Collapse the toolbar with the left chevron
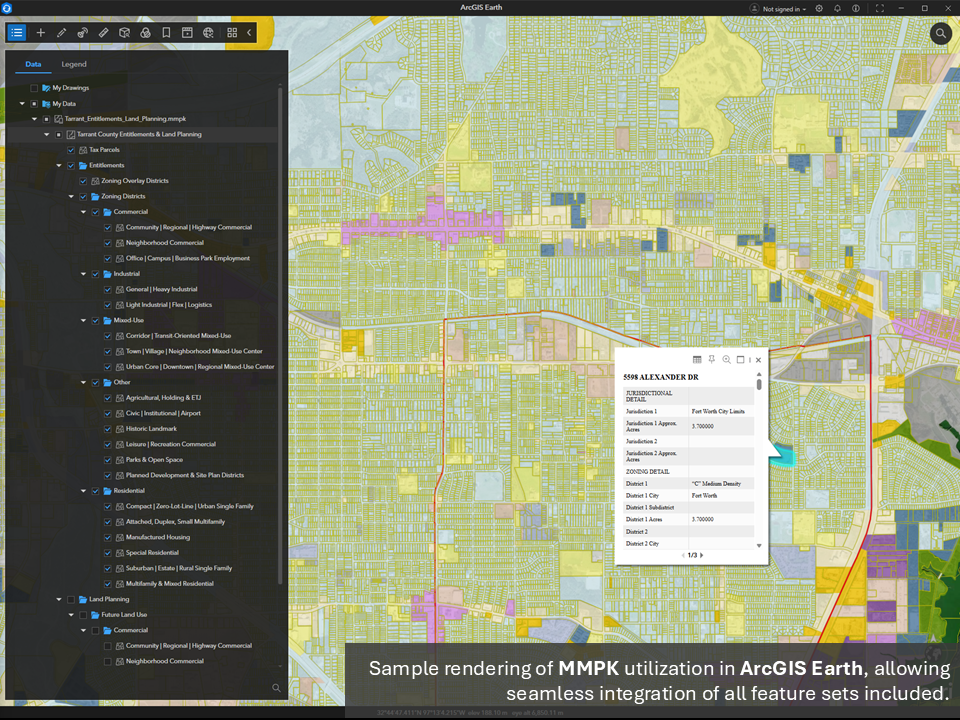 click(x=249, y=32)
